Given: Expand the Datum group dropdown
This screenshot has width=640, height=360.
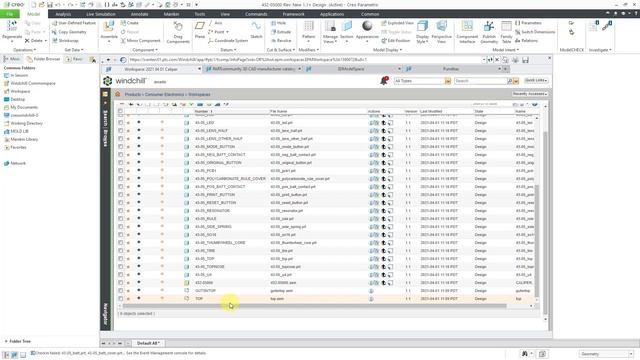Looking at the screenshot, I should pos(228,50).
